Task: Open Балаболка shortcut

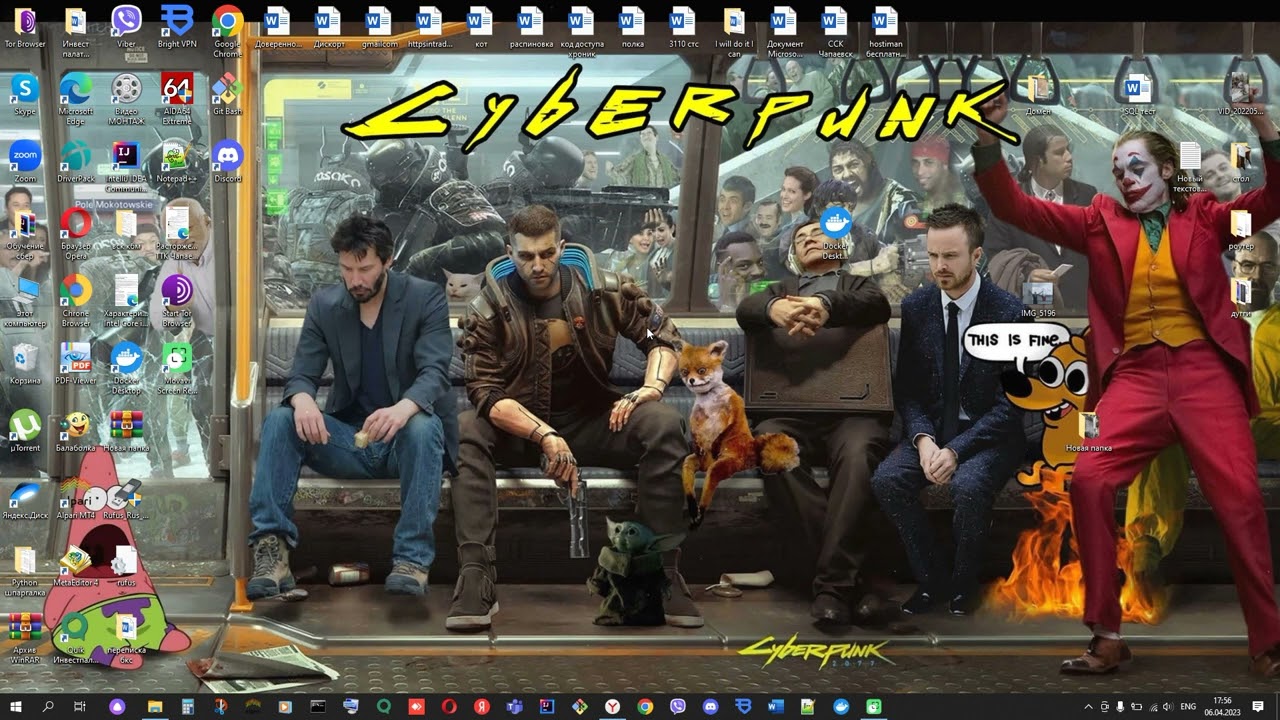Action: click(x=75, y=432)
